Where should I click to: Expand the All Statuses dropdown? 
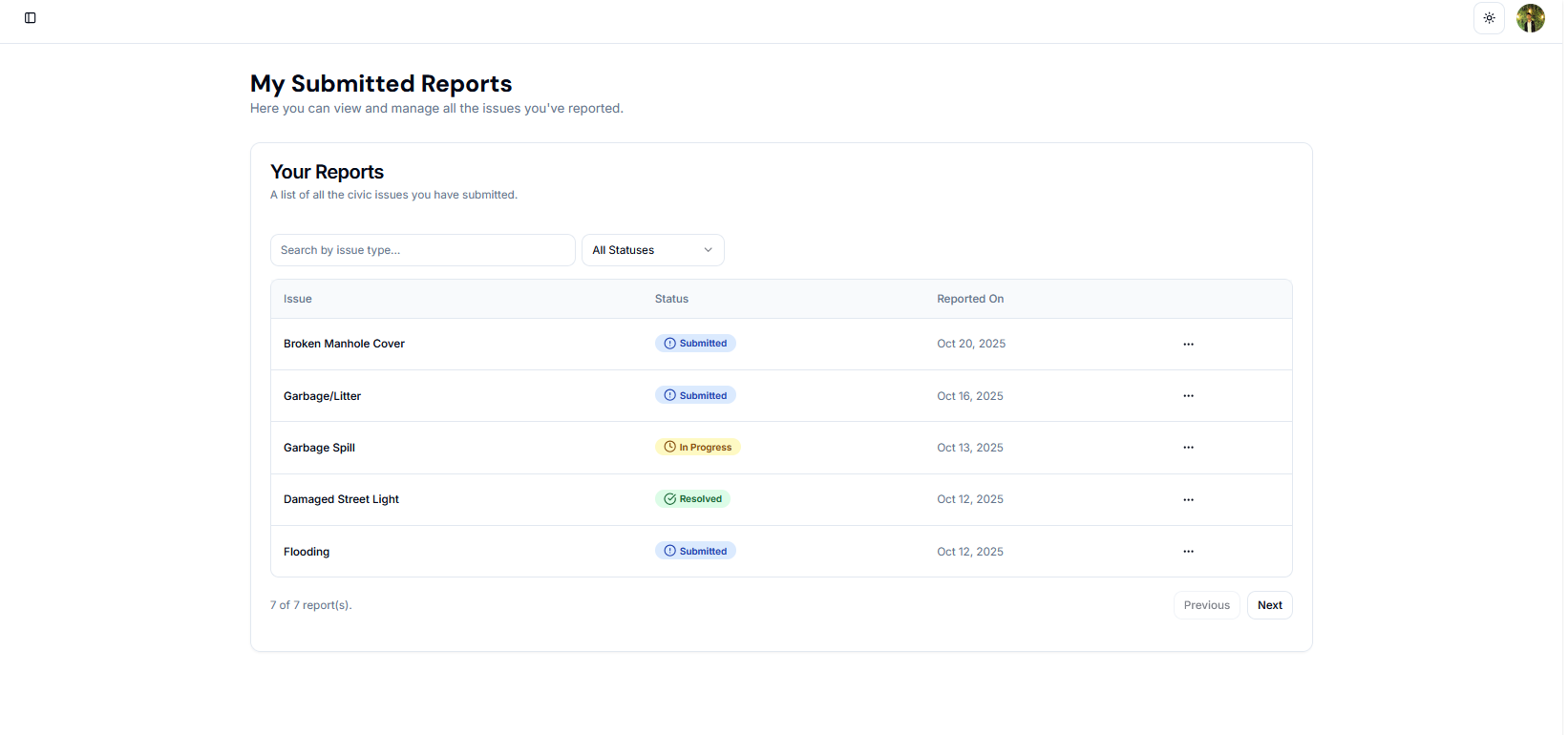[x=653, y=250]
